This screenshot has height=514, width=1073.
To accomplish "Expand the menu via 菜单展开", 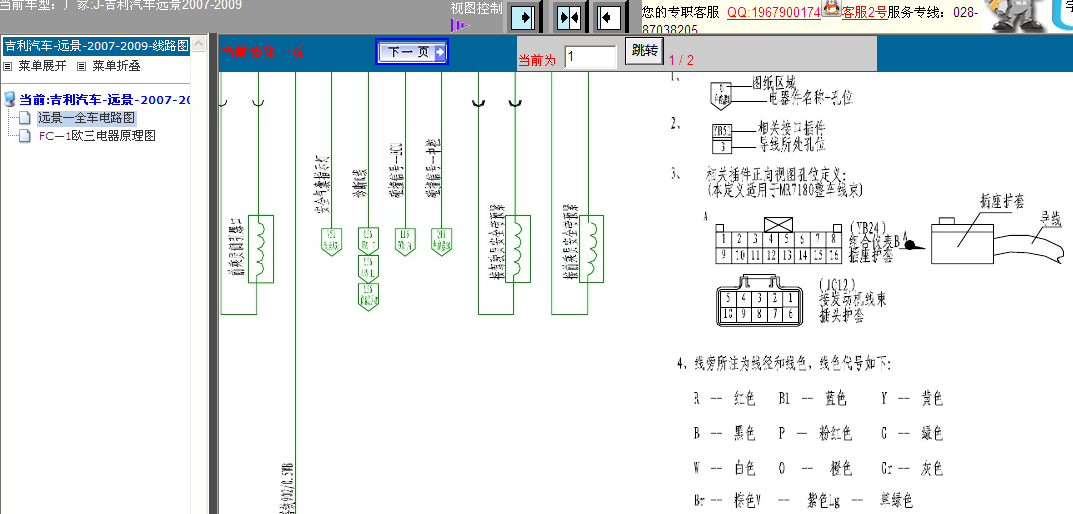I will pyautogui.click(x=42, y=66).
